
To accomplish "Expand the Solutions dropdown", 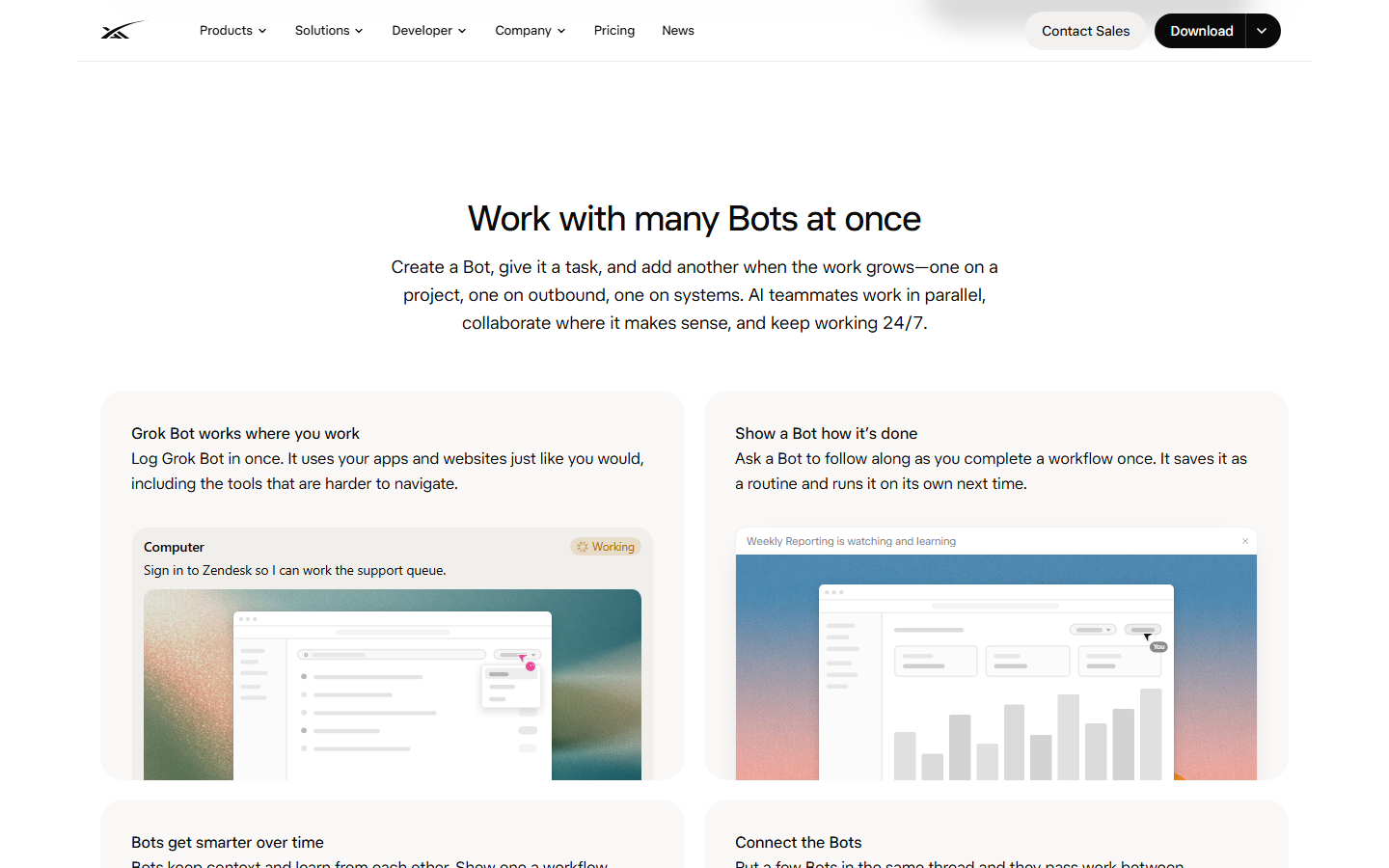I will [x=329, y=31].
